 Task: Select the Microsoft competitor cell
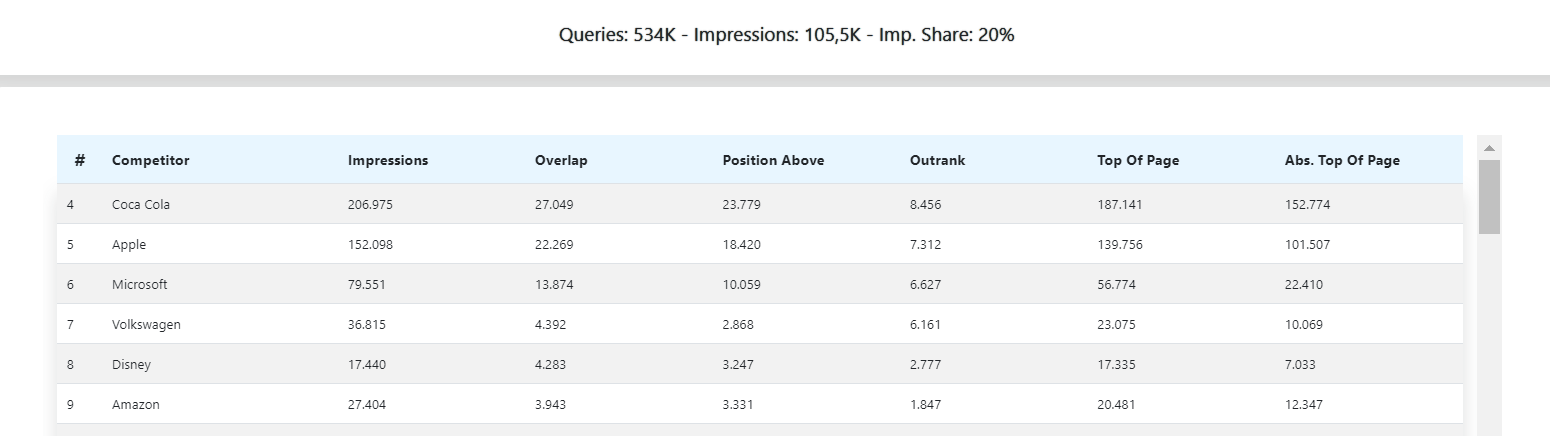140,284
